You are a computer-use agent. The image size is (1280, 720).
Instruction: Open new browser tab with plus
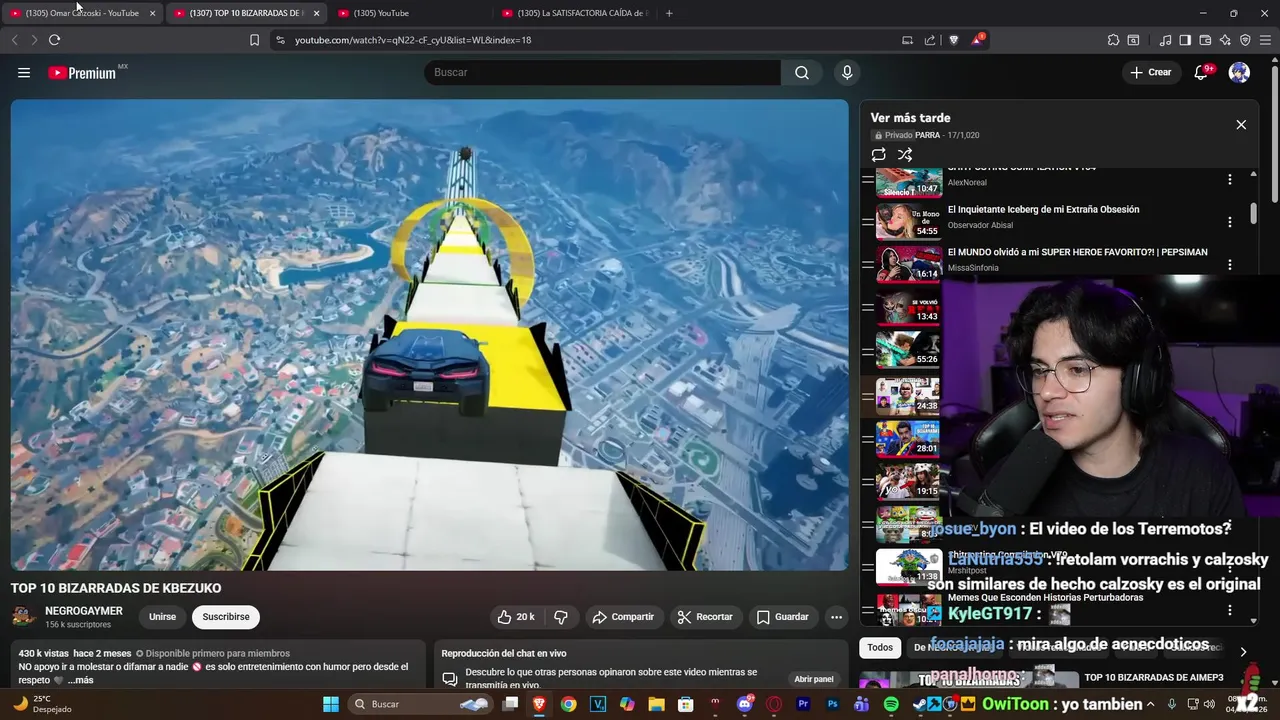click(x=669, y=13)
